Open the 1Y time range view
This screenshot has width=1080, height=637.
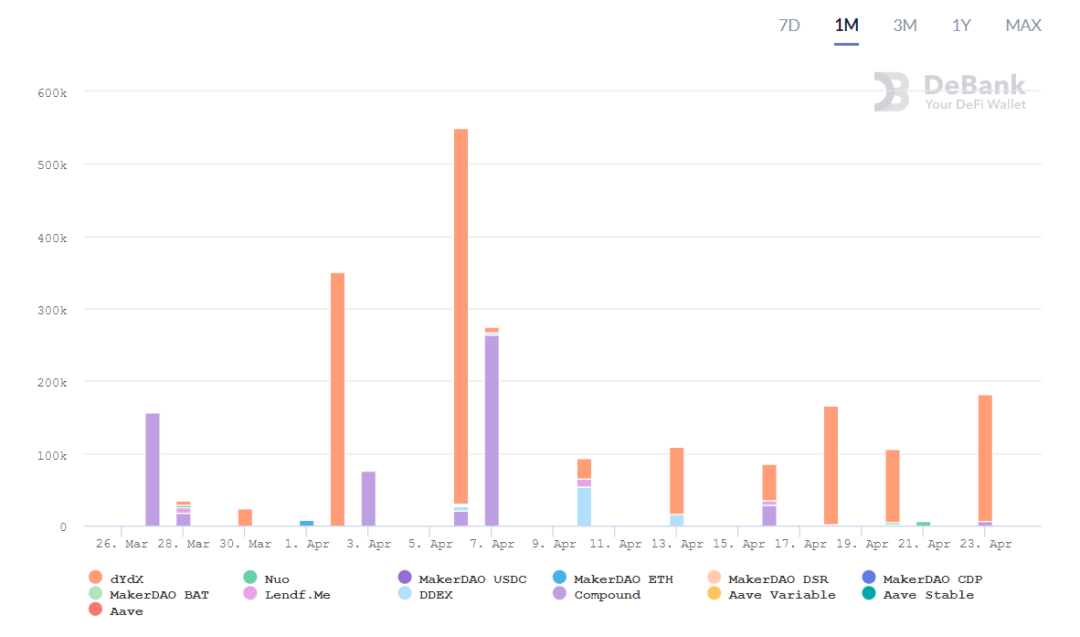[961, 25]
